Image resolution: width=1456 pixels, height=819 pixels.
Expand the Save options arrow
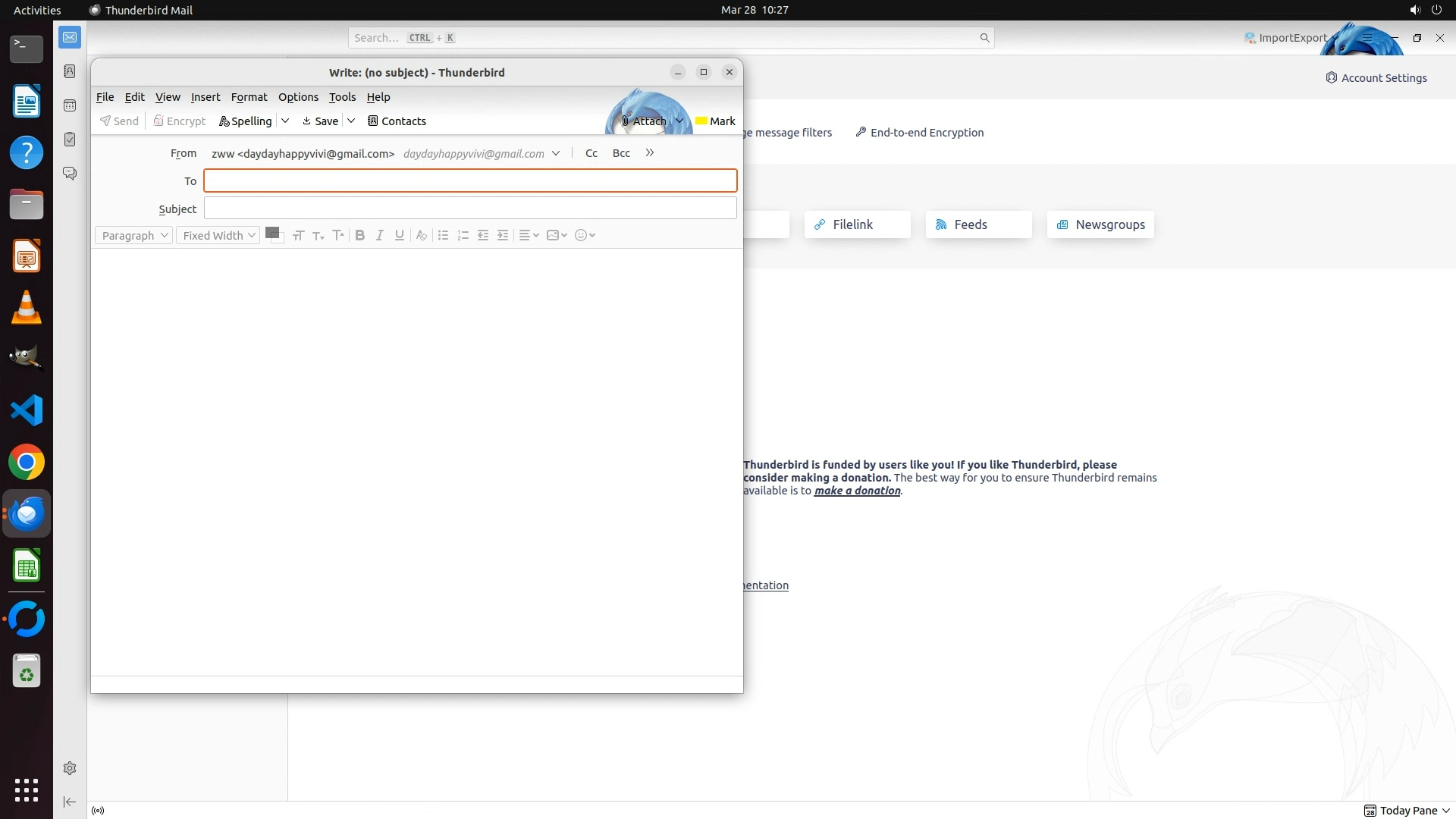pos(351,121)
